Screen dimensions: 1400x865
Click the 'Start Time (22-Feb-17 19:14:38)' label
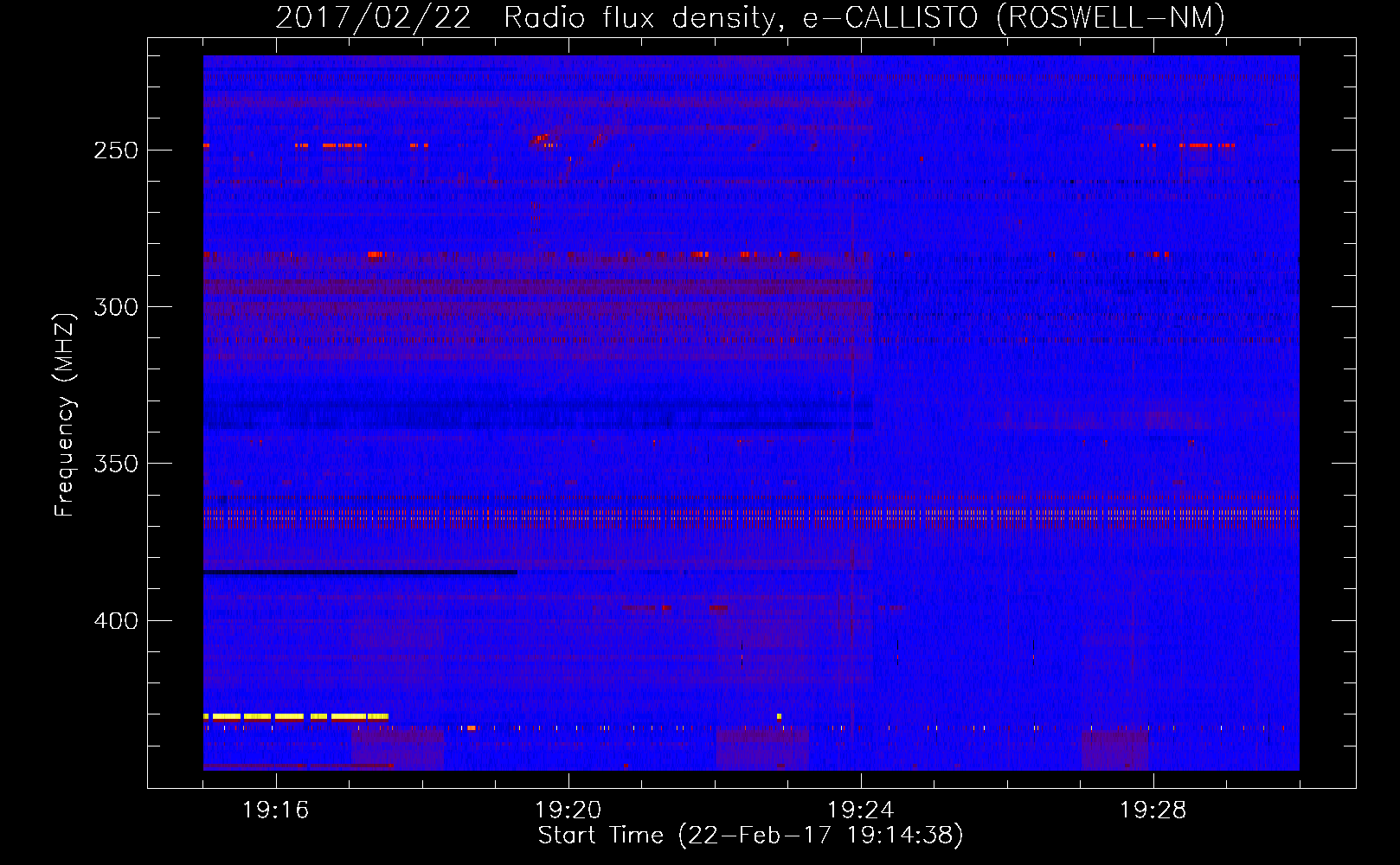[x=750, y=836]
